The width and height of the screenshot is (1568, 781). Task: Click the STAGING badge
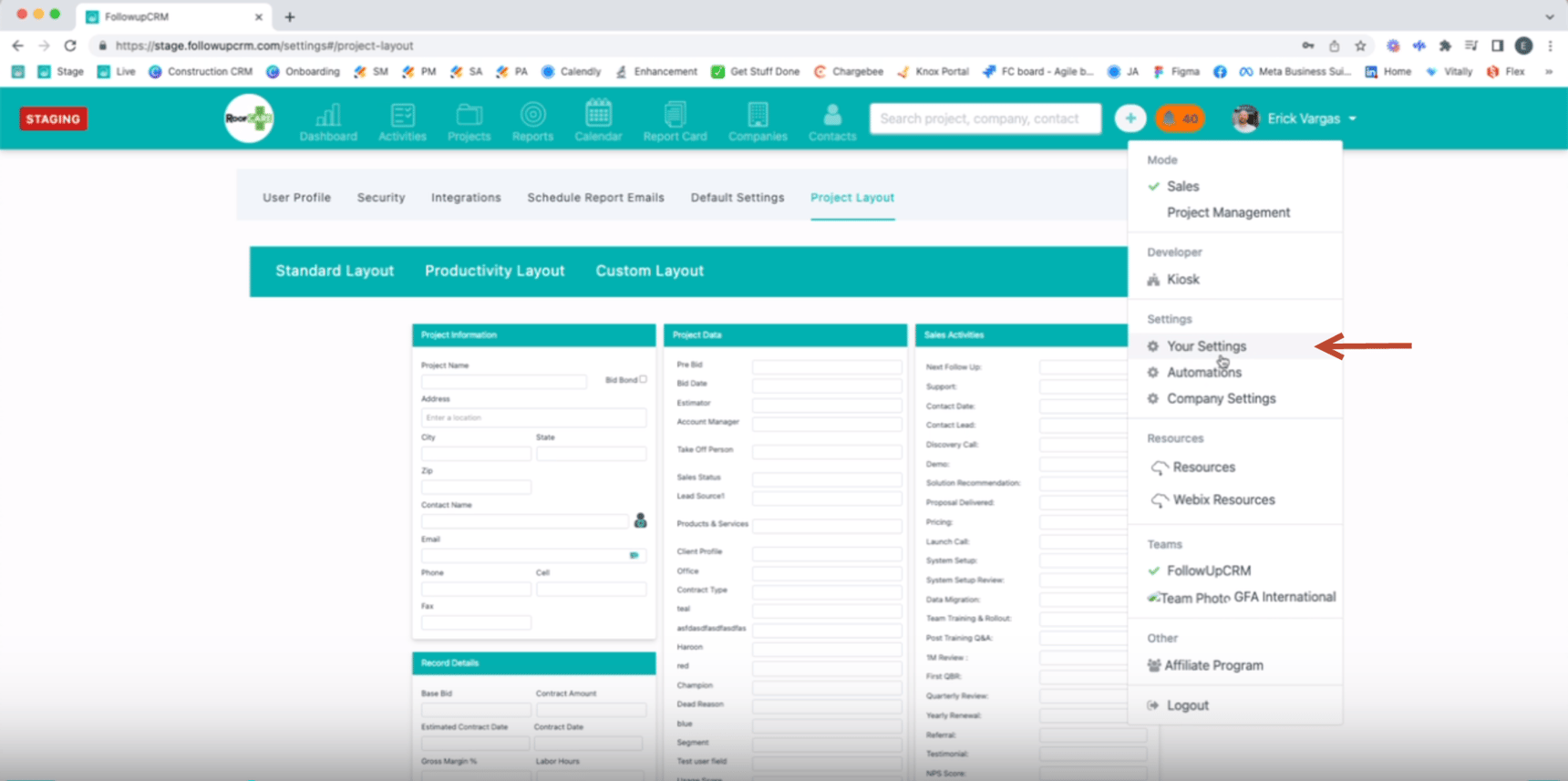[x=53, y=118]
